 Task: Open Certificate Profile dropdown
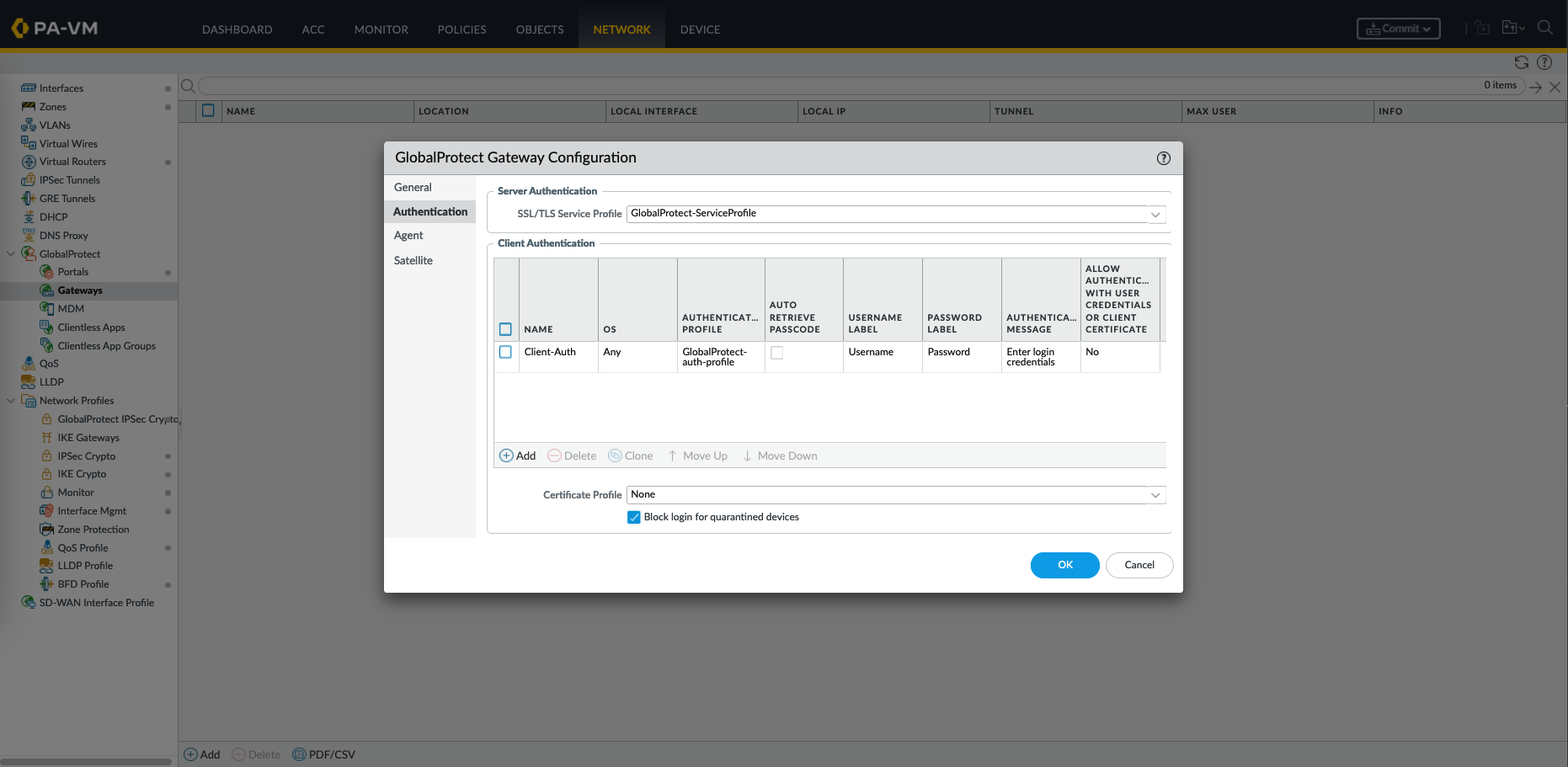(x=1155, y=495)
